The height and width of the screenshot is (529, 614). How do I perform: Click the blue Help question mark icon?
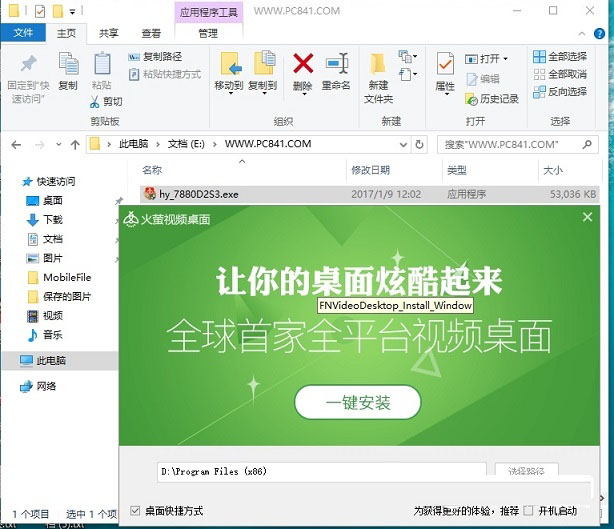tap(600, 34)
